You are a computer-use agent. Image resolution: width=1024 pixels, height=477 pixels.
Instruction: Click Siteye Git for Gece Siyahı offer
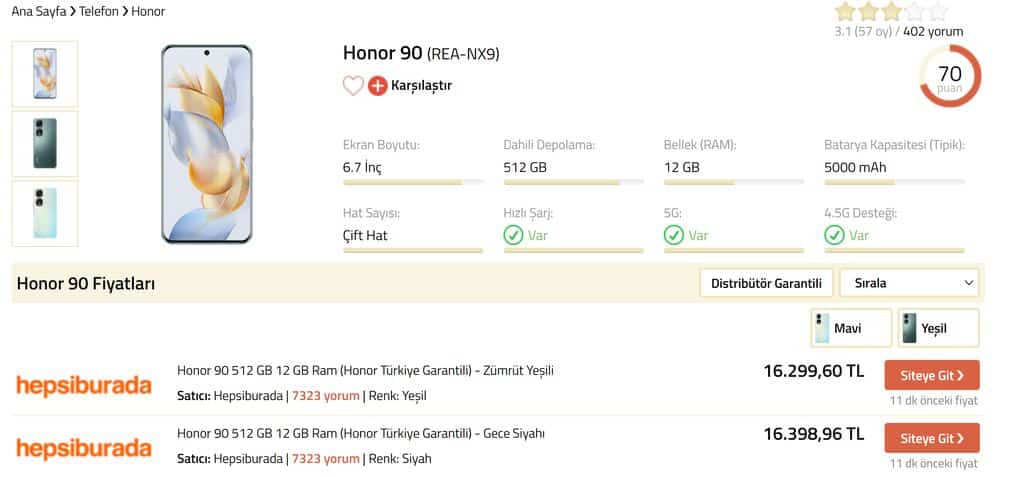pyautogui.click(x=932, y=438)
